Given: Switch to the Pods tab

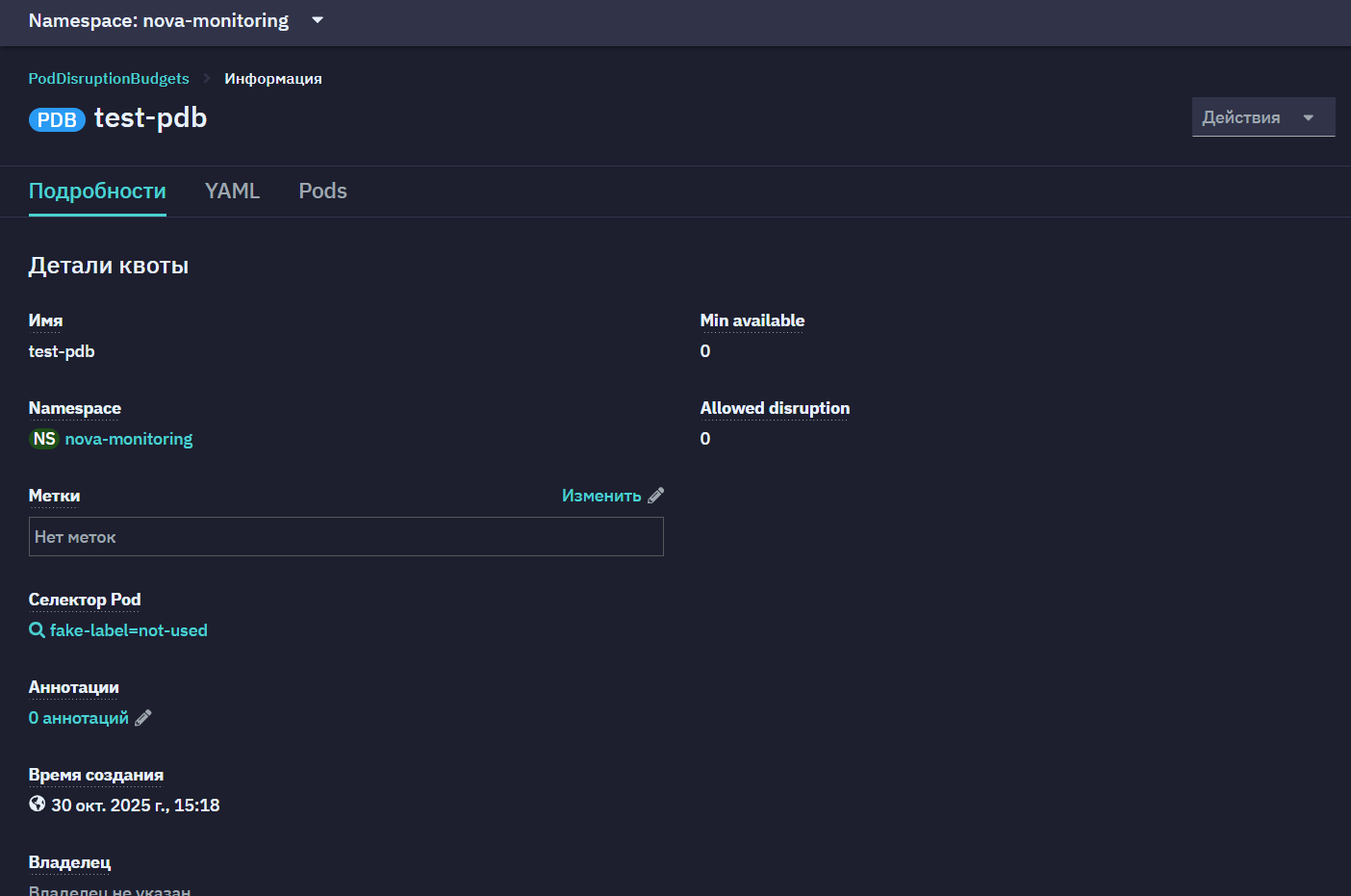Looking at the screenshot, I should pos(322,191).
